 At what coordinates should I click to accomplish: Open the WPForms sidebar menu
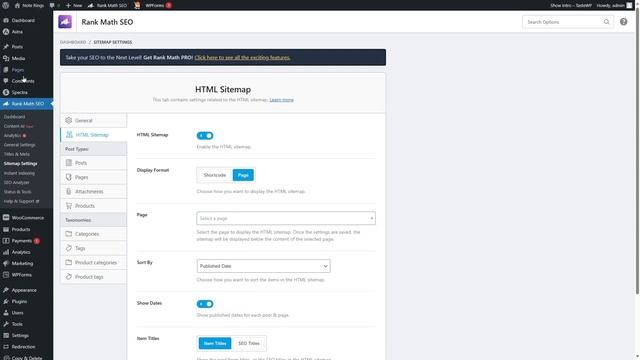click(x=27, y=275)
